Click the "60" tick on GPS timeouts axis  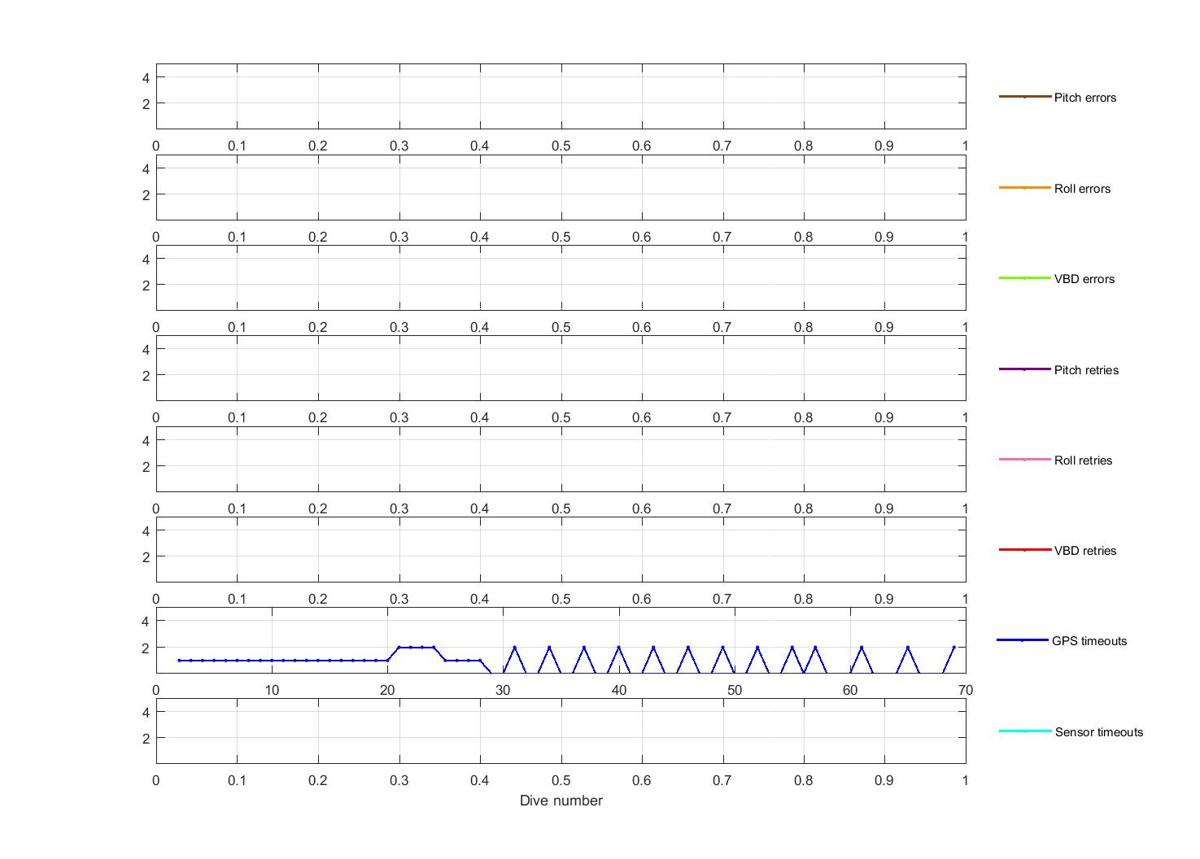[x=850, y=690]
